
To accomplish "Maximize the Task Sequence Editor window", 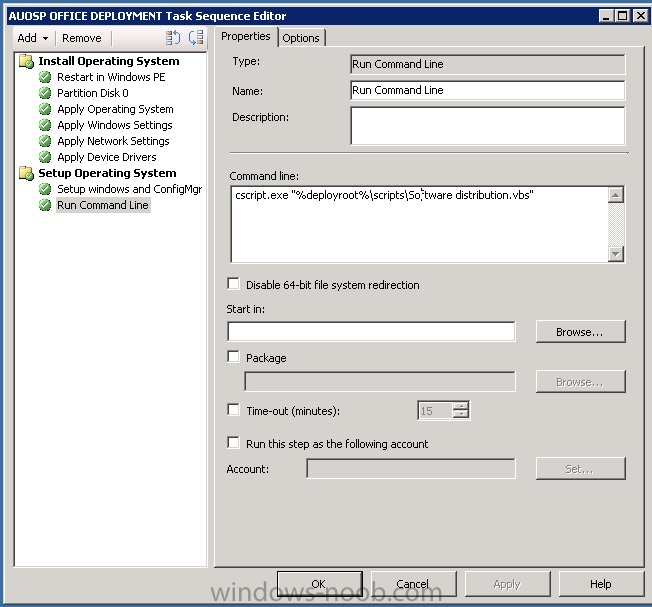I will (622, 16).
